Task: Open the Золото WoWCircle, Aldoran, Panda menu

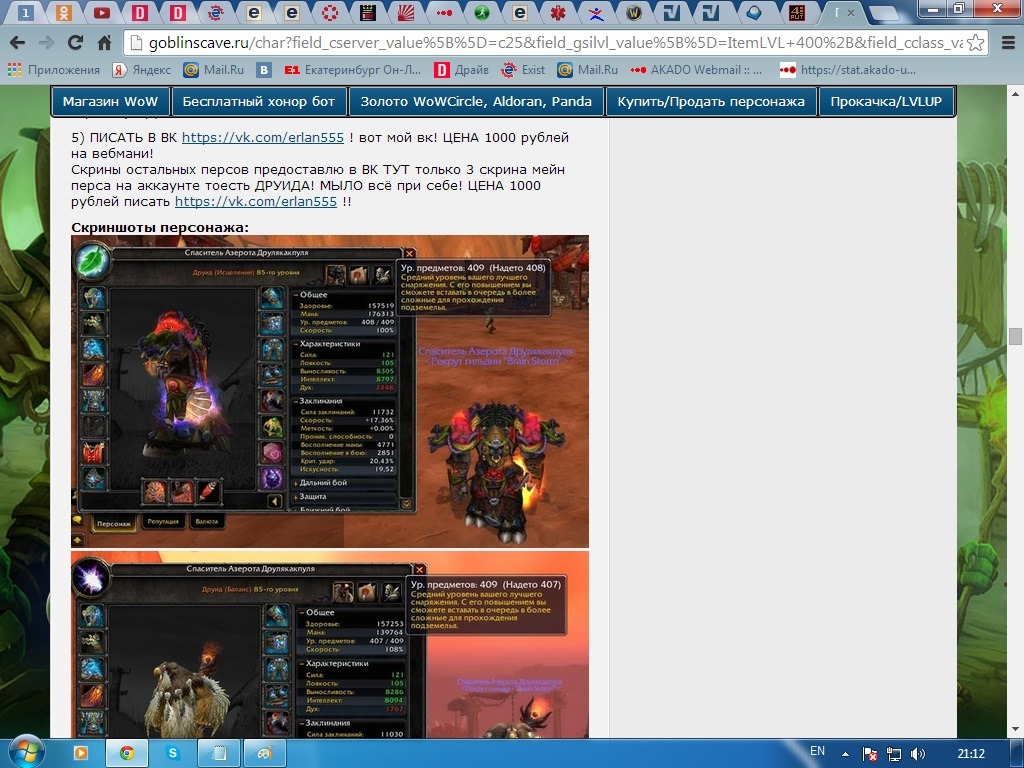Action: tap(476, 102)
